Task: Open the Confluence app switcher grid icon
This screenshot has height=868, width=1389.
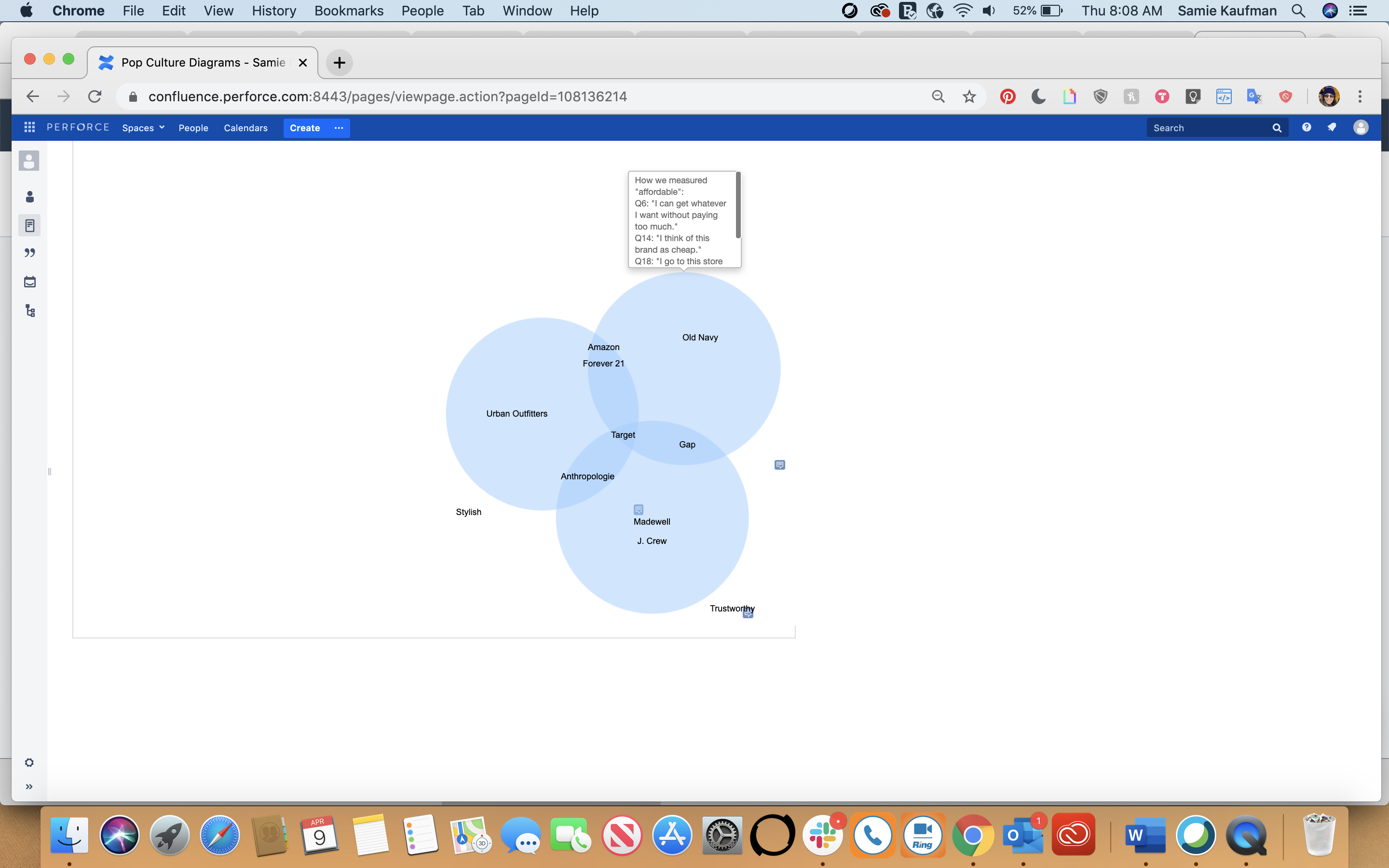Action: pos(29,127)
